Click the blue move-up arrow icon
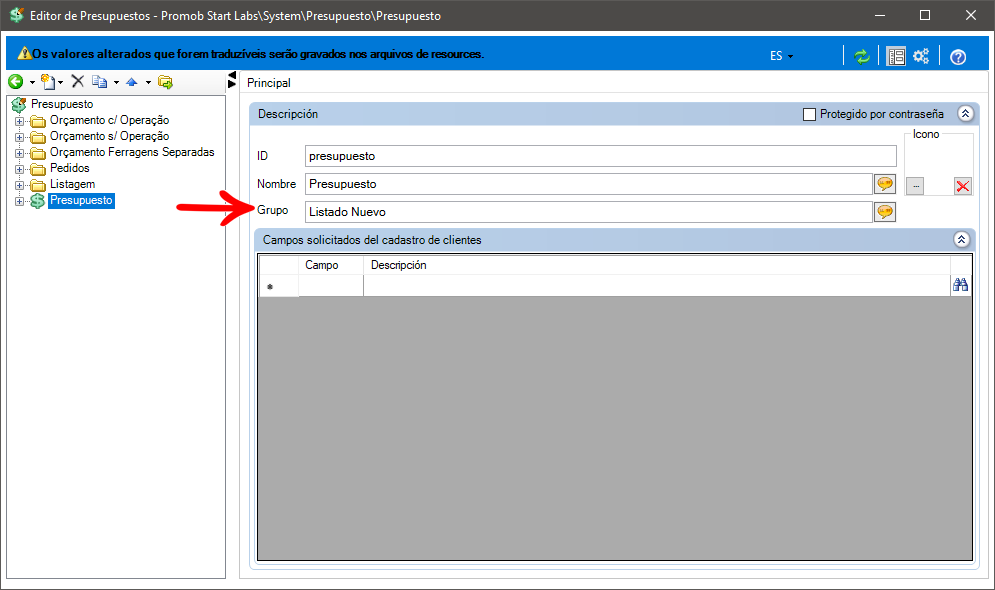995x590 pixels. (x=132, y=81)
